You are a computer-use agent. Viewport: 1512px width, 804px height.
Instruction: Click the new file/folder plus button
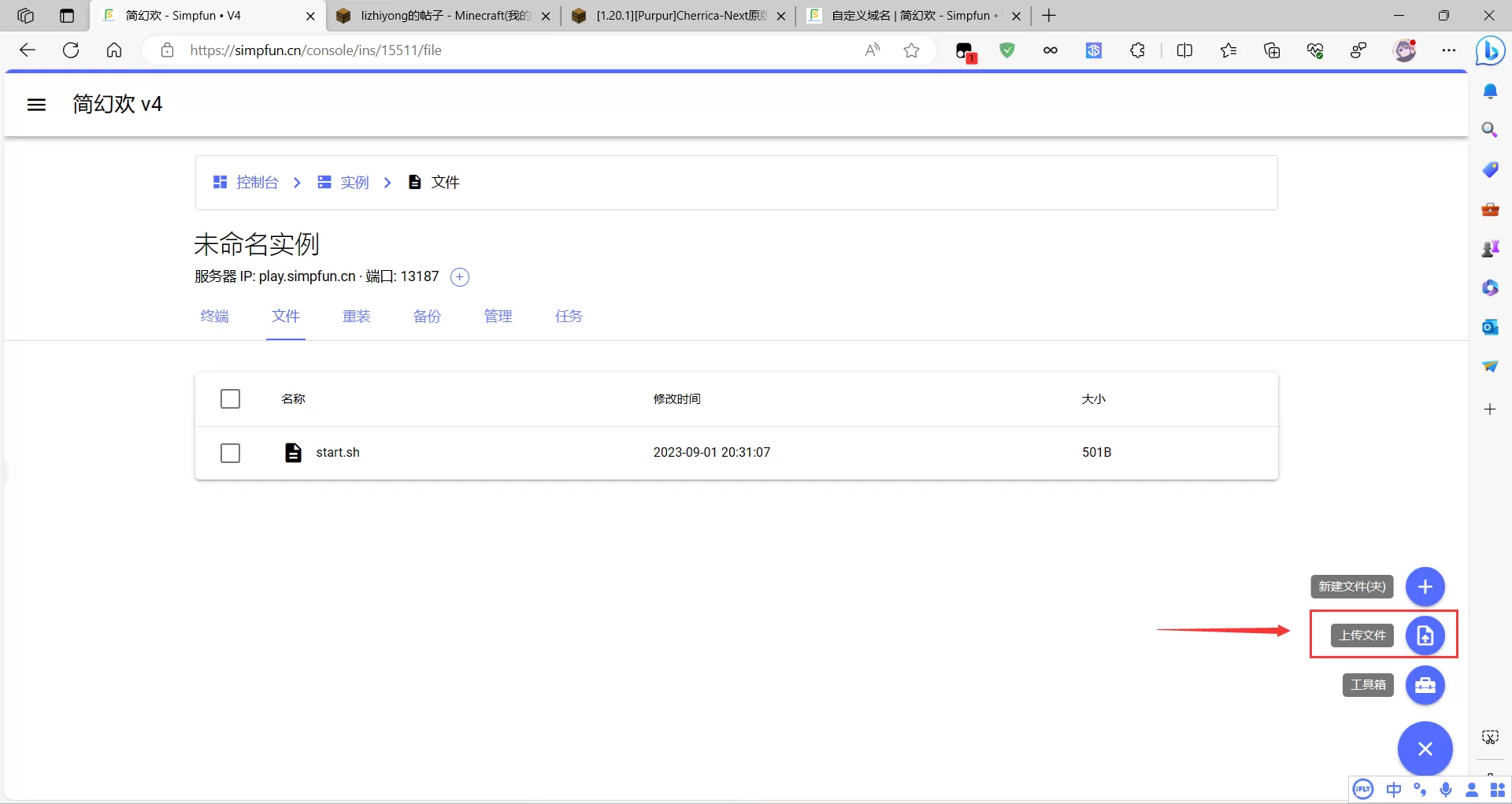click(x=1425, y=587)
